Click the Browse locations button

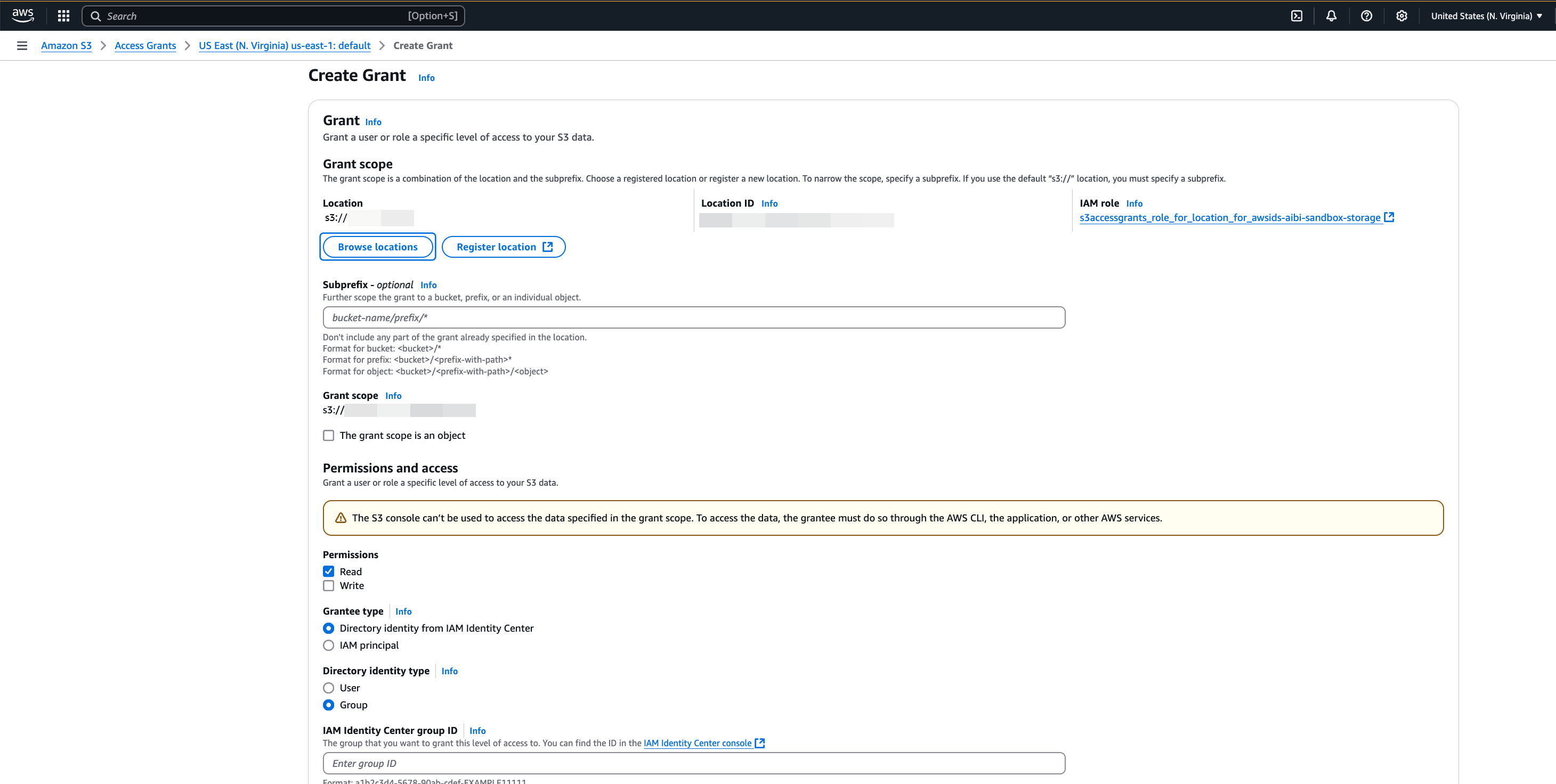pyautogui.click(x=377, y=246)
